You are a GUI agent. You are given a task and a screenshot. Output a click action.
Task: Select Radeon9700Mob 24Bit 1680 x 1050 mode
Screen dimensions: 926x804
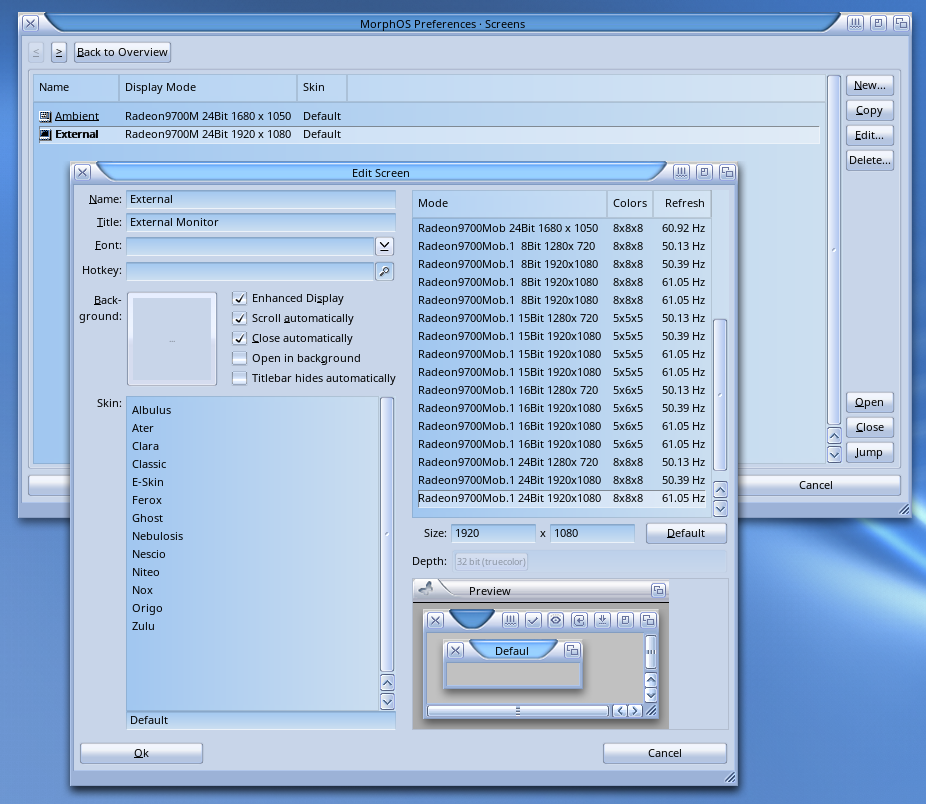pyautogui.click(x=561, y=228)
